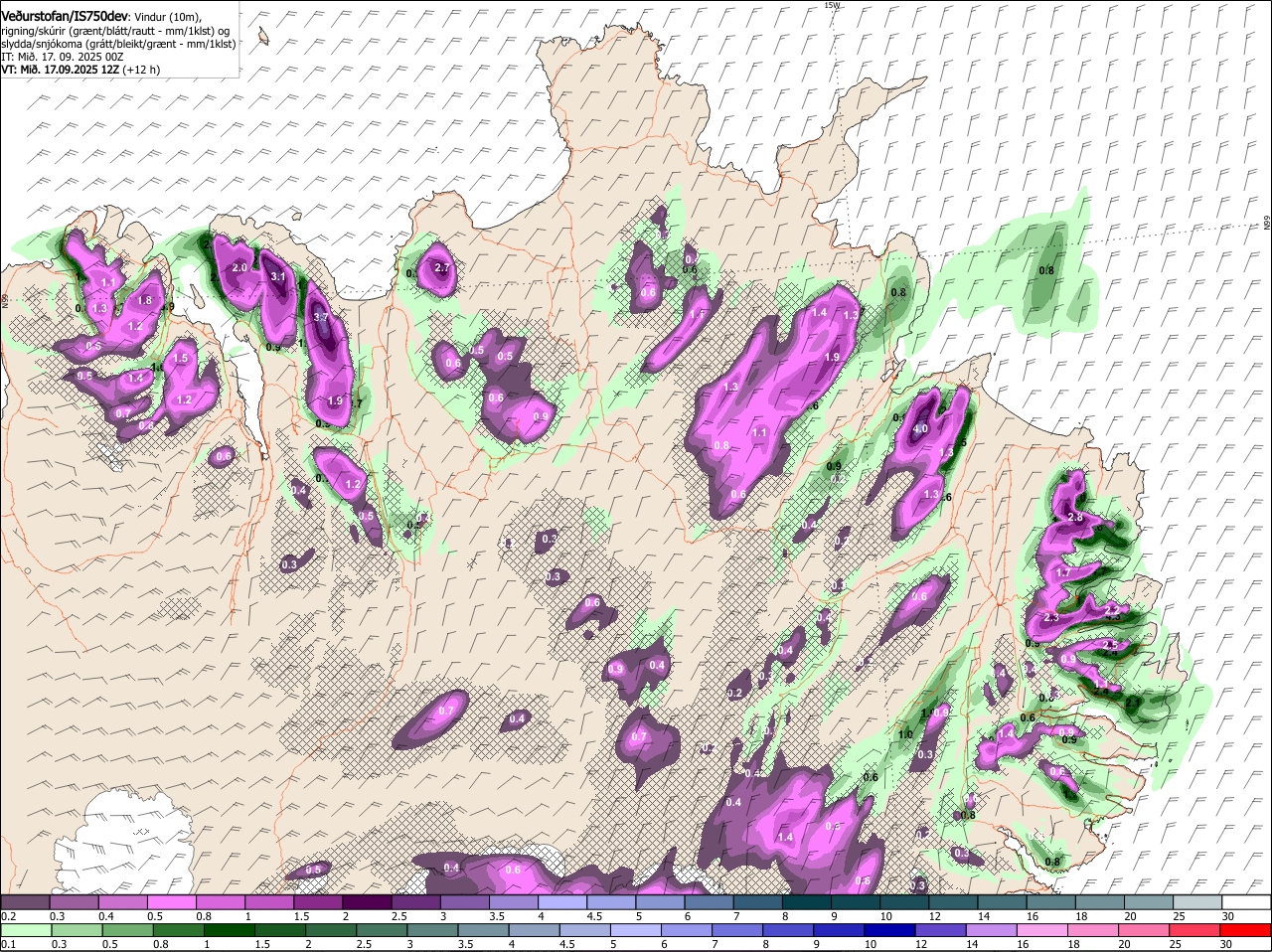The image size is (1272, 952).
Task: Click the 2.7 precipitation value on the map
Action: tap(442, 268)
